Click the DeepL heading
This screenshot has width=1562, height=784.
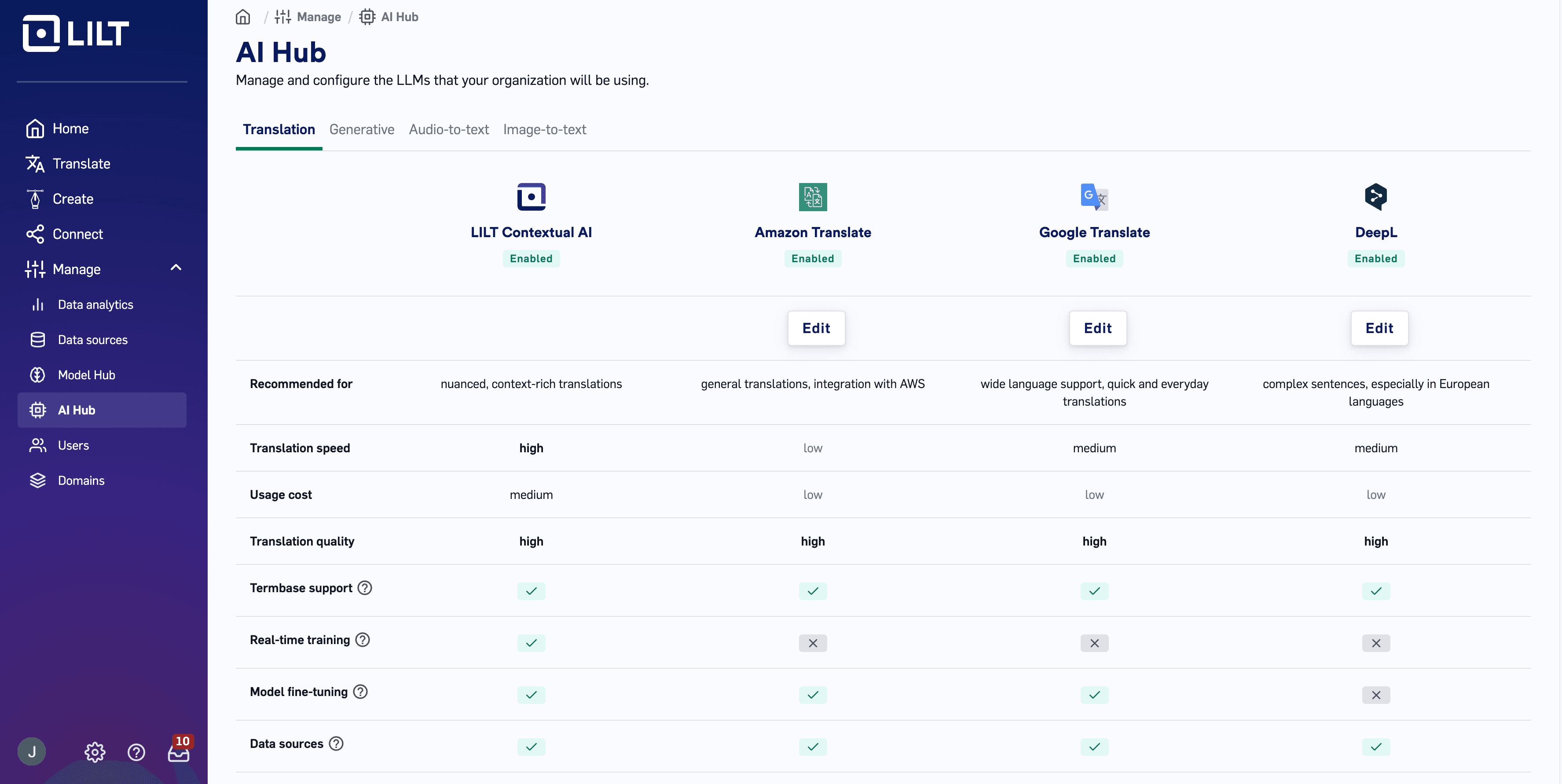[1376, 233]
